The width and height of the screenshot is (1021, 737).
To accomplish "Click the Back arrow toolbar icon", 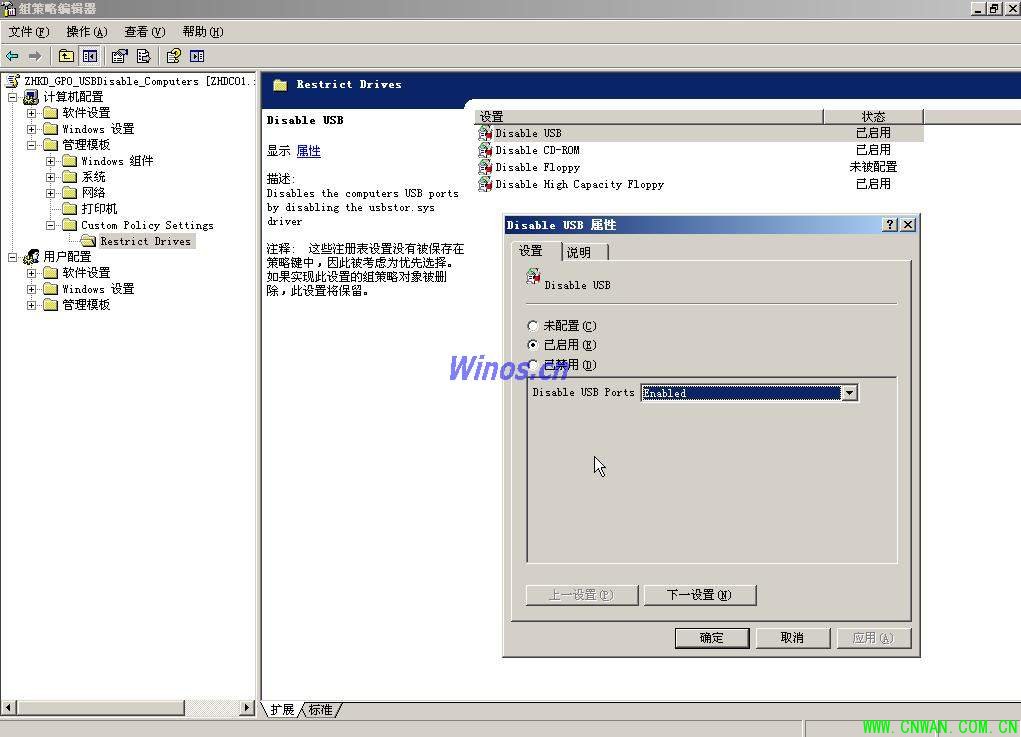I will tap(12, 56).
